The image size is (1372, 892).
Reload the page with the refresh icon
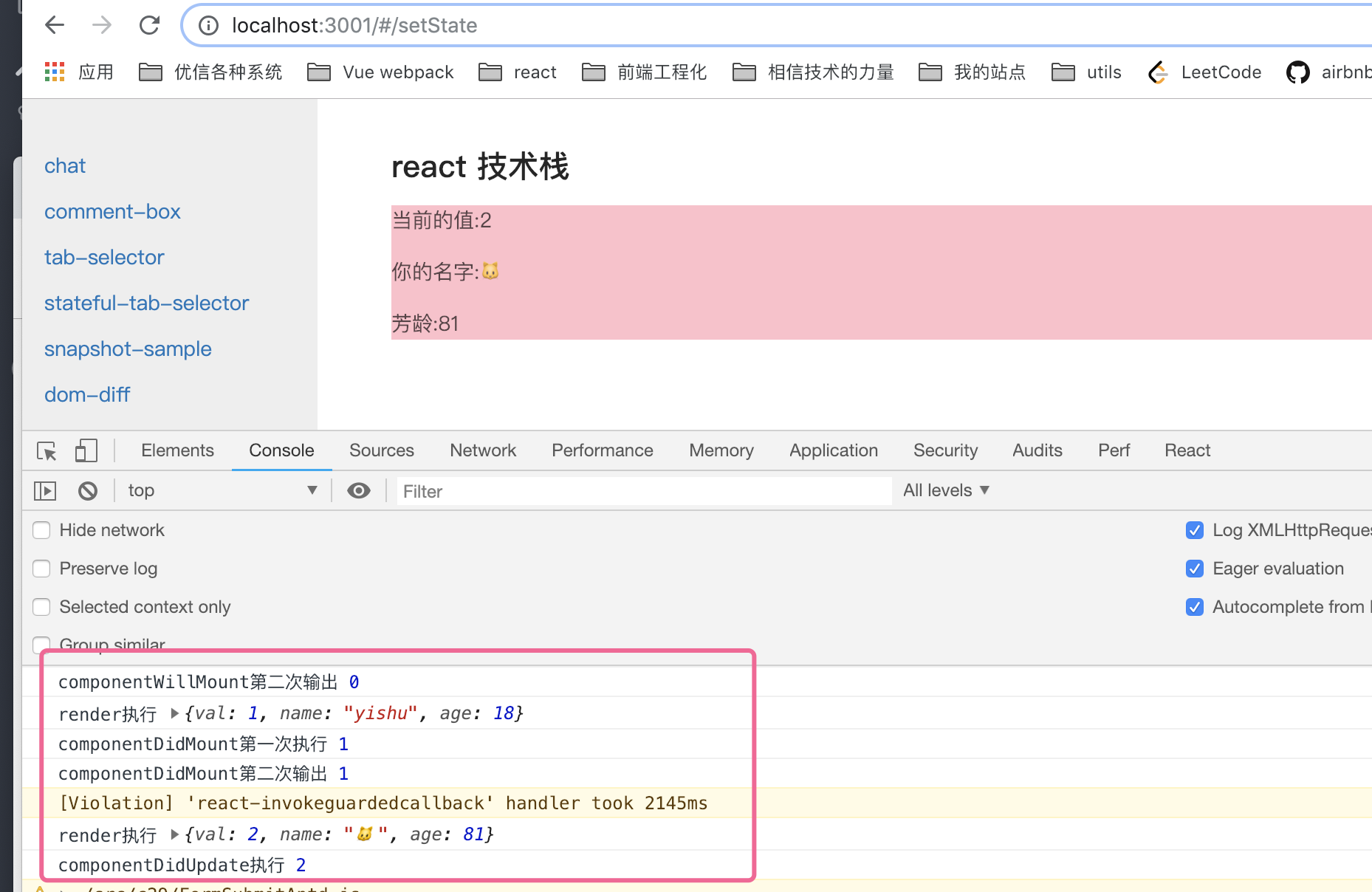149,25
